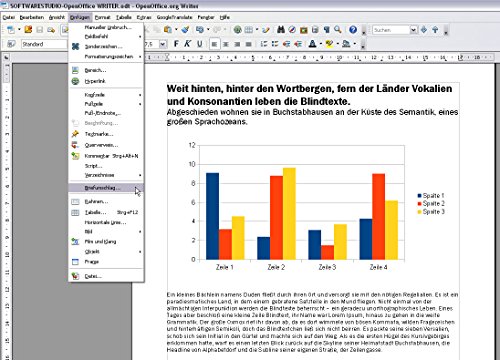Expand Undo history dropdown arrow
Image resolution: width=500 pixels, height=360 pixels.
[x=208, y=30]
